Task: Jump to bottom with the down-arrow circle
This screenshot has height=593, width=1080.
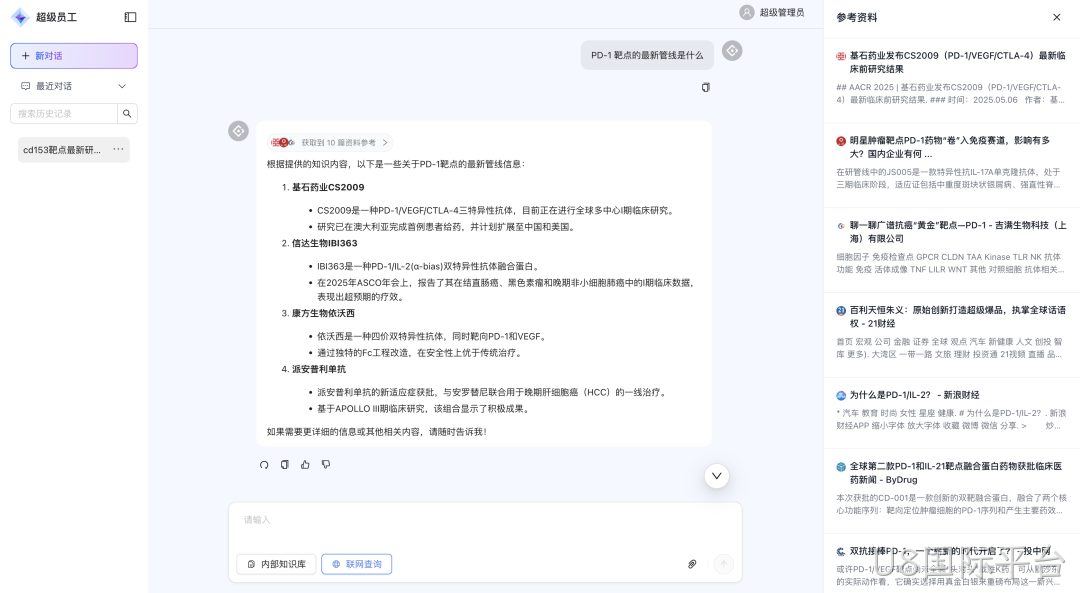Action: pyautogui.click(x=716, y=476)
